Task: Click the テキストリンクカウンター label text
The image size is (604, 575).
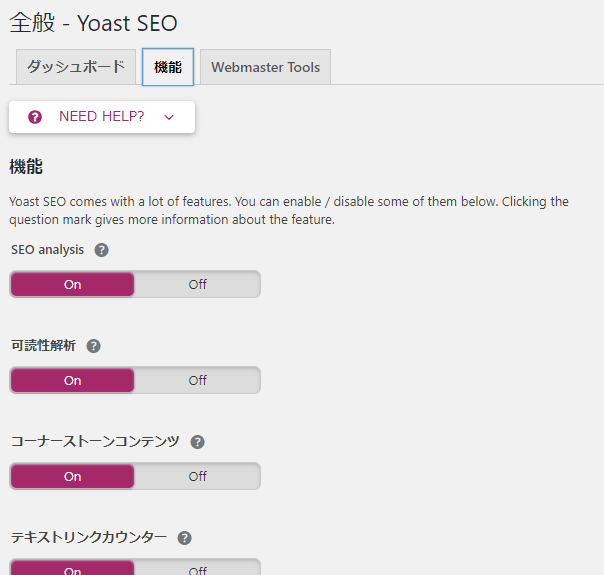Action: [89, 537]
